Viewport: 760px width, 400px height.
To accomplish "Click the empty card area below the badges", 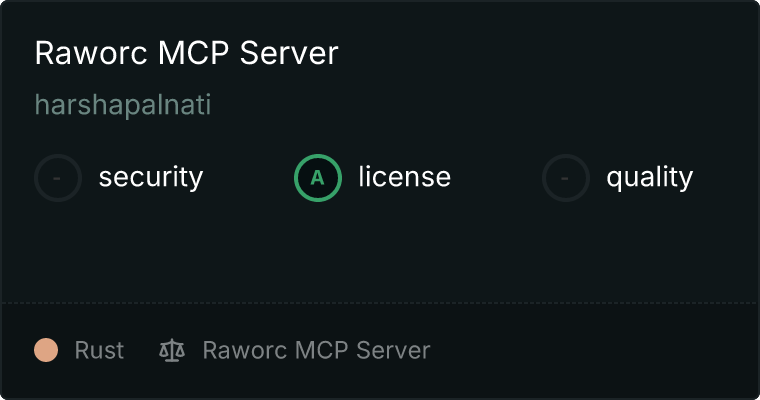I will click(380, 252).
